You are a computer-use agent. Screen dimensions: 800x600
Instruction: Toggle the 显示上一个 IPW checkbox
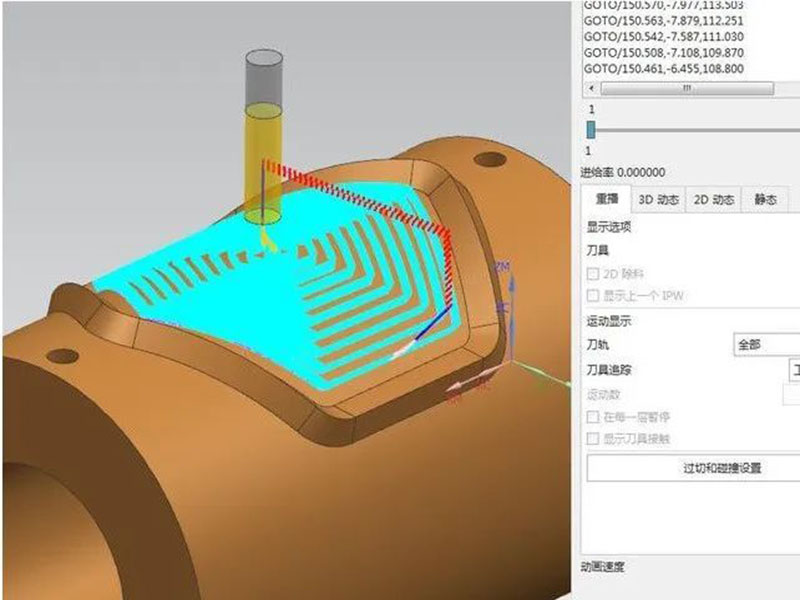point(593,296)
